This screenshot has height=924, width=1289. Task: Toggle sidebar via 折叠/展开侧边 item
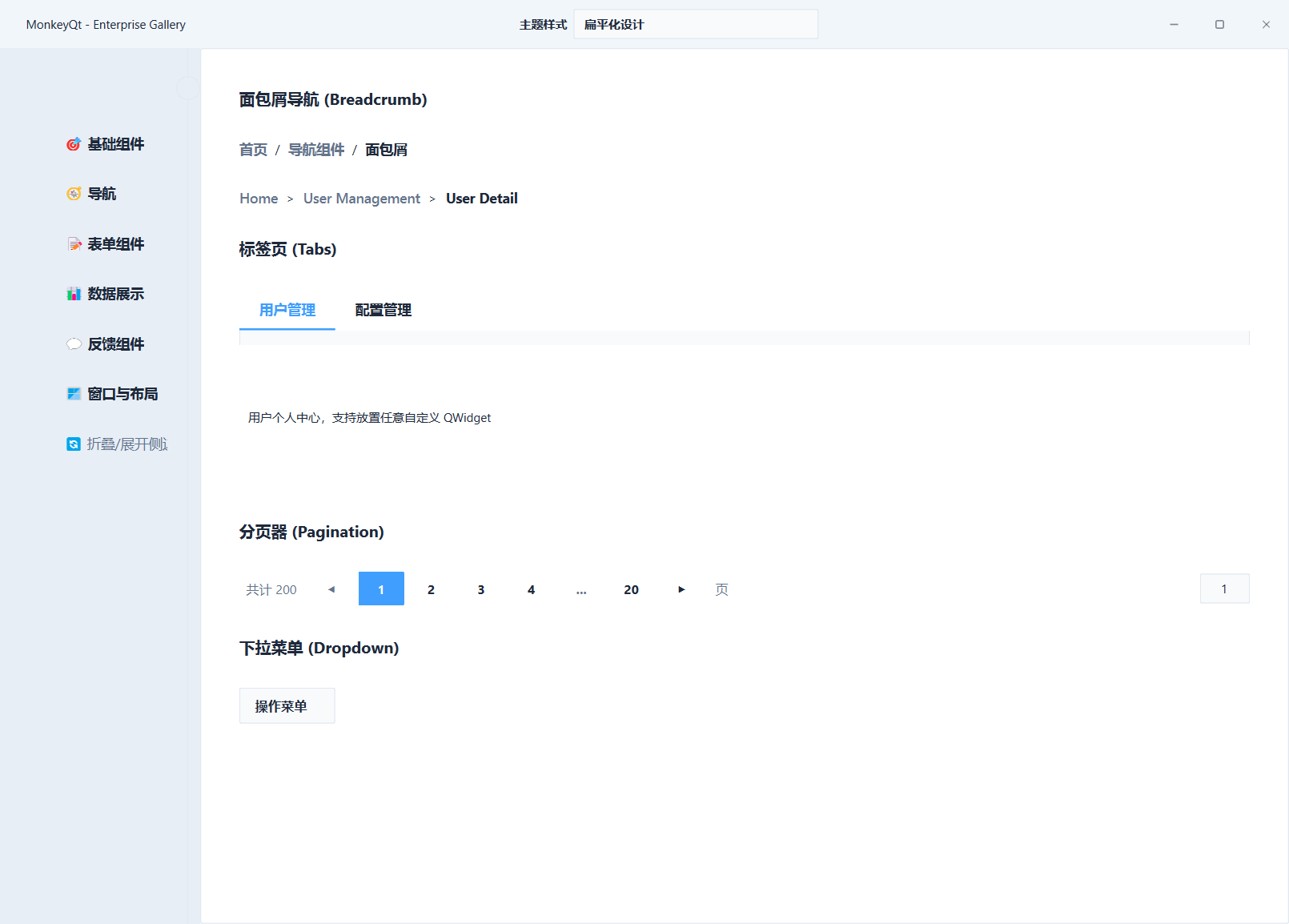point(117,444)
